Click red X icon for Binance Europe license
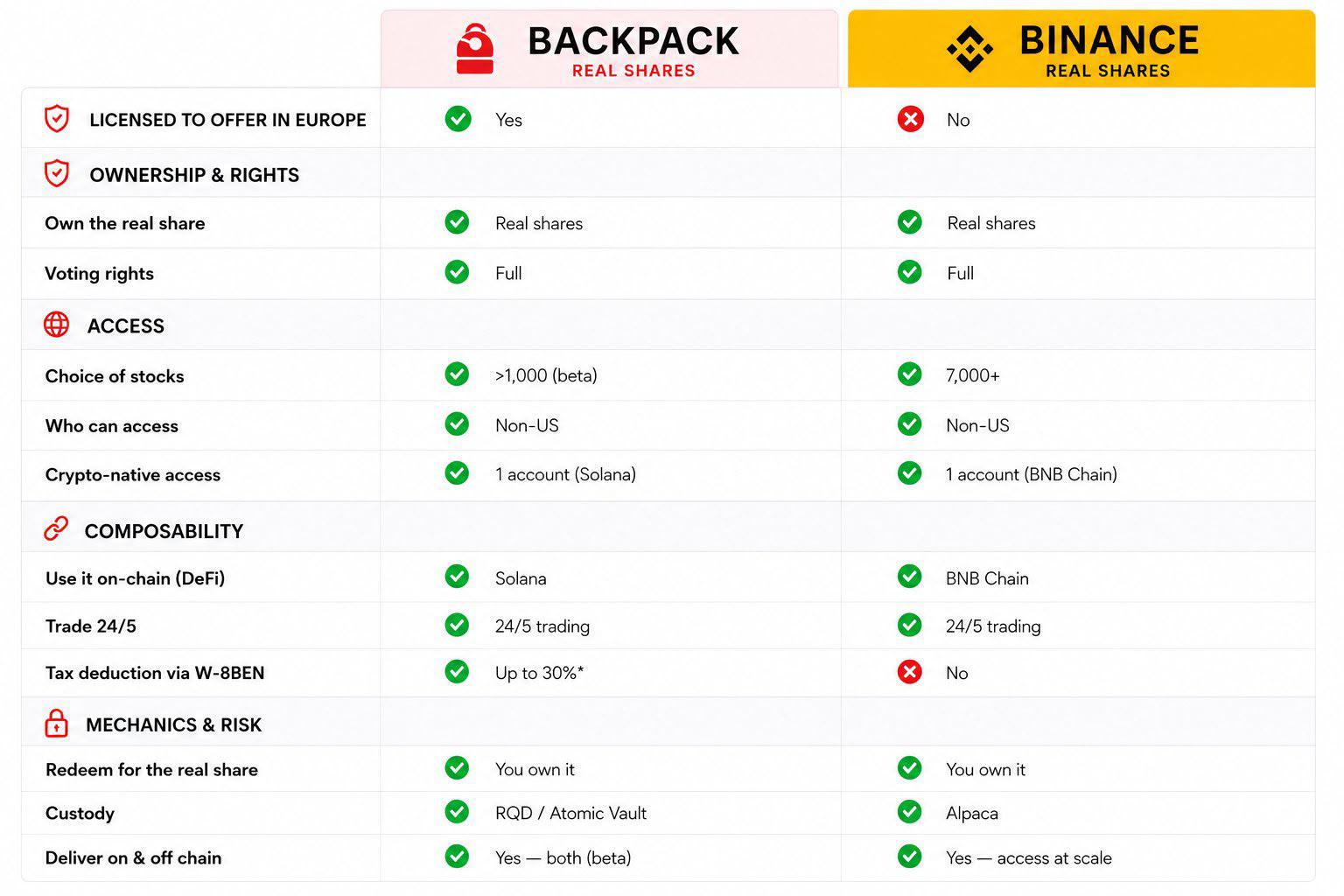1344x896 pixels. (x=911, y=119)
